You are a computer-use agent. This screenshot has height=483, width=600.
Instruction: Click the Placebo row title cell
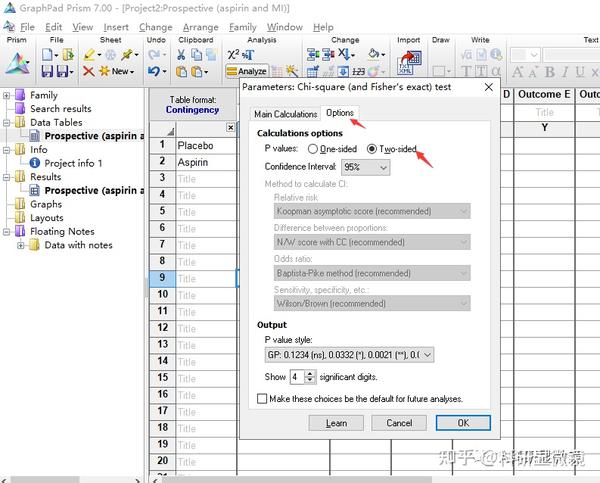tap(206, 146)
